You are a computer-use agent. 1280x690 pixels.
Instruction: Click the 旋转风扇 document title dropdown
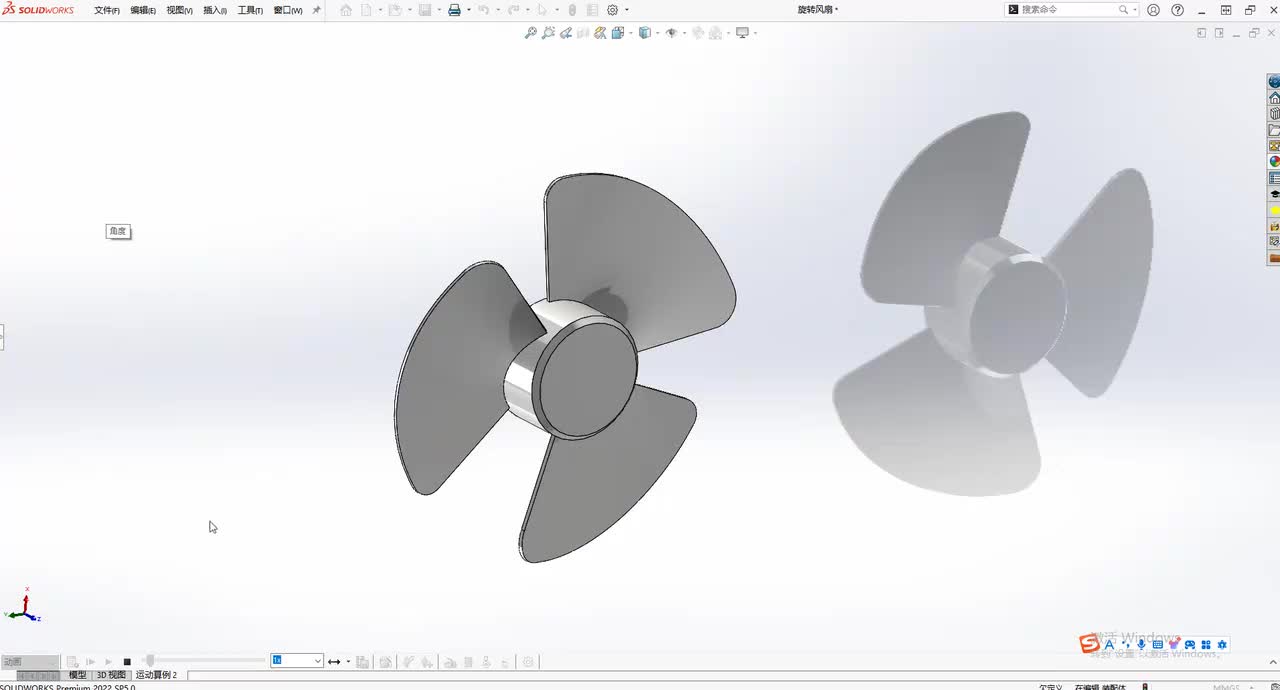[x=818, y=10]
